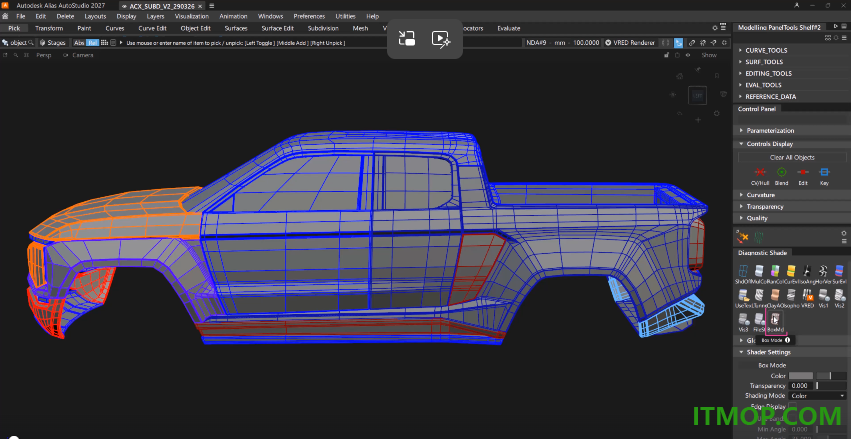Open the Visualization menu
The image size is (851, 439).
coord(192,16)
